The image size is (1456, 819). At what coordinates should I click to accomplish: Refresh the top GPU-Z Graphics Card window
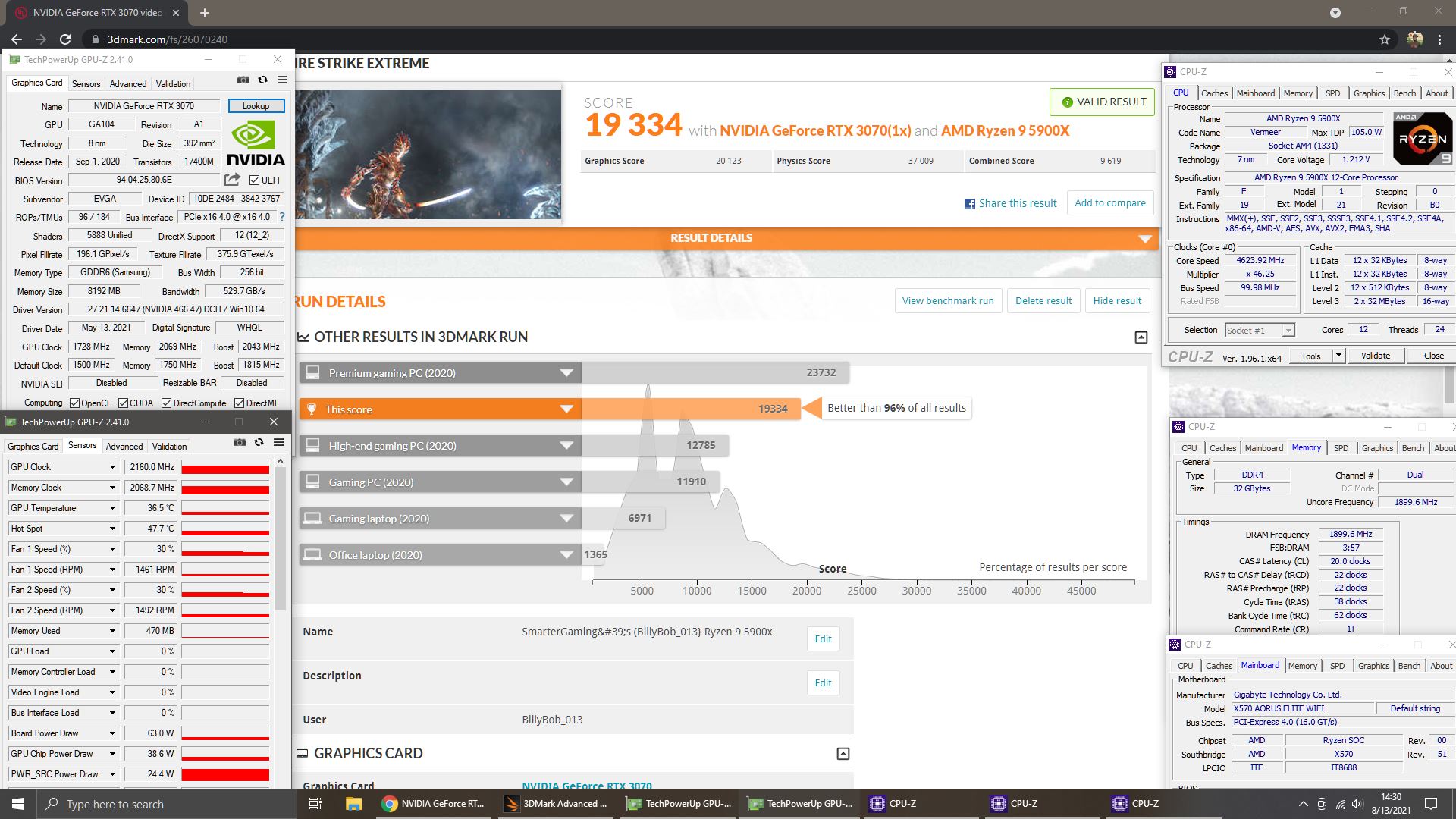click(262, 80)
